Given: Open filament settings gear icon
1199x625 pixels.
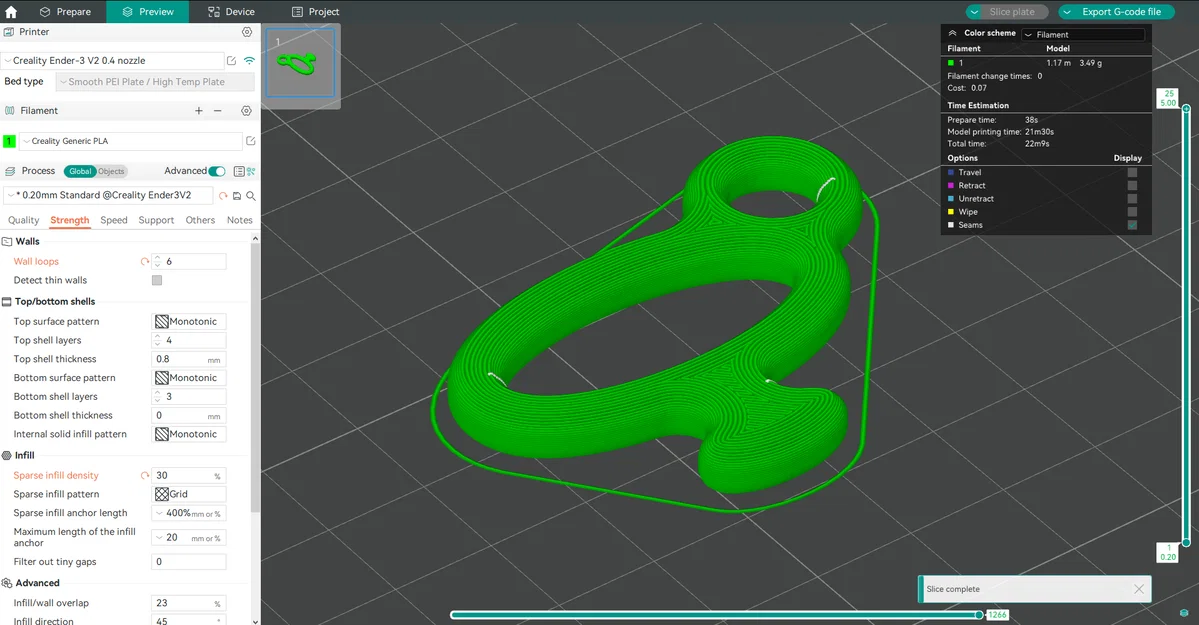Looking at the screenshot, I should [x=246, y=111].
